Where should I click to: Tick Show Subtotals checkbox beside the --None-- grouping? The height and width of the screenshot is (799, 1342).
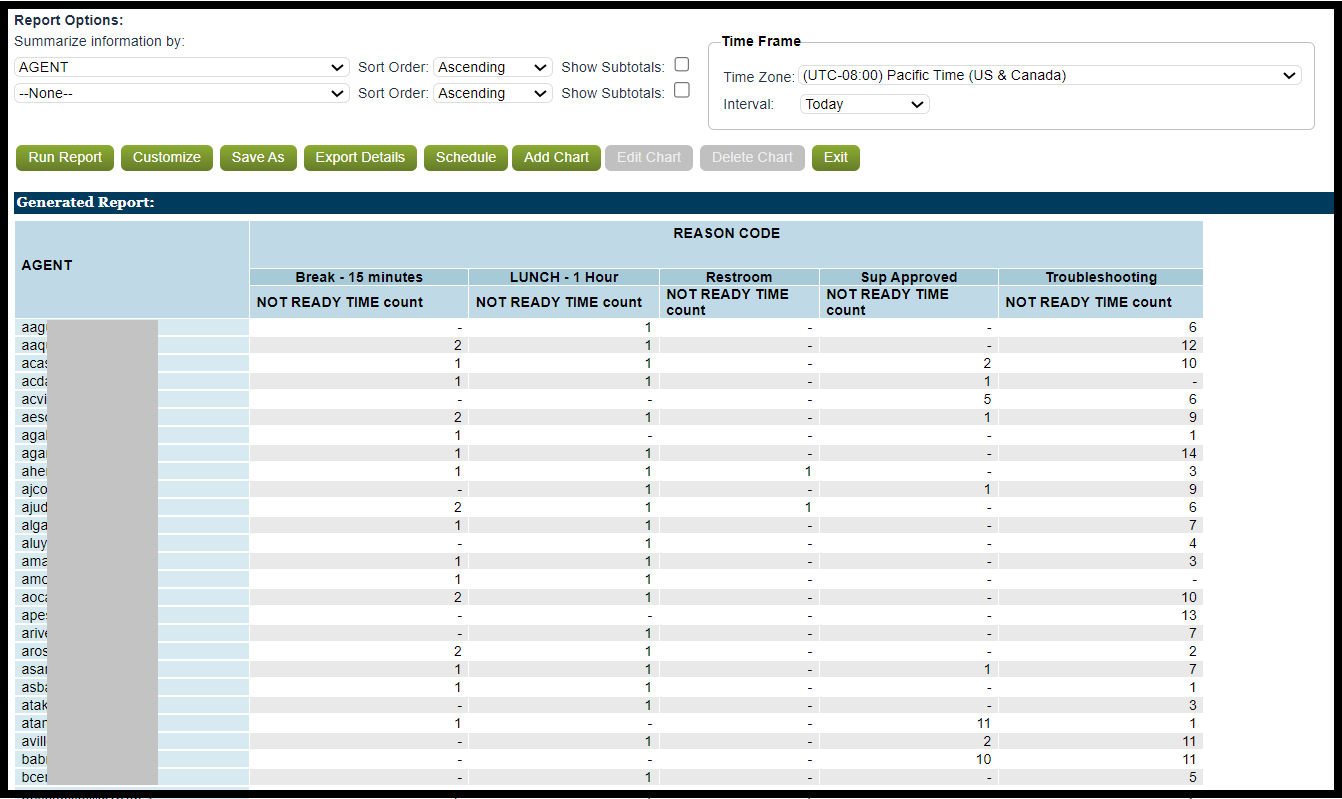click(681, 90)
